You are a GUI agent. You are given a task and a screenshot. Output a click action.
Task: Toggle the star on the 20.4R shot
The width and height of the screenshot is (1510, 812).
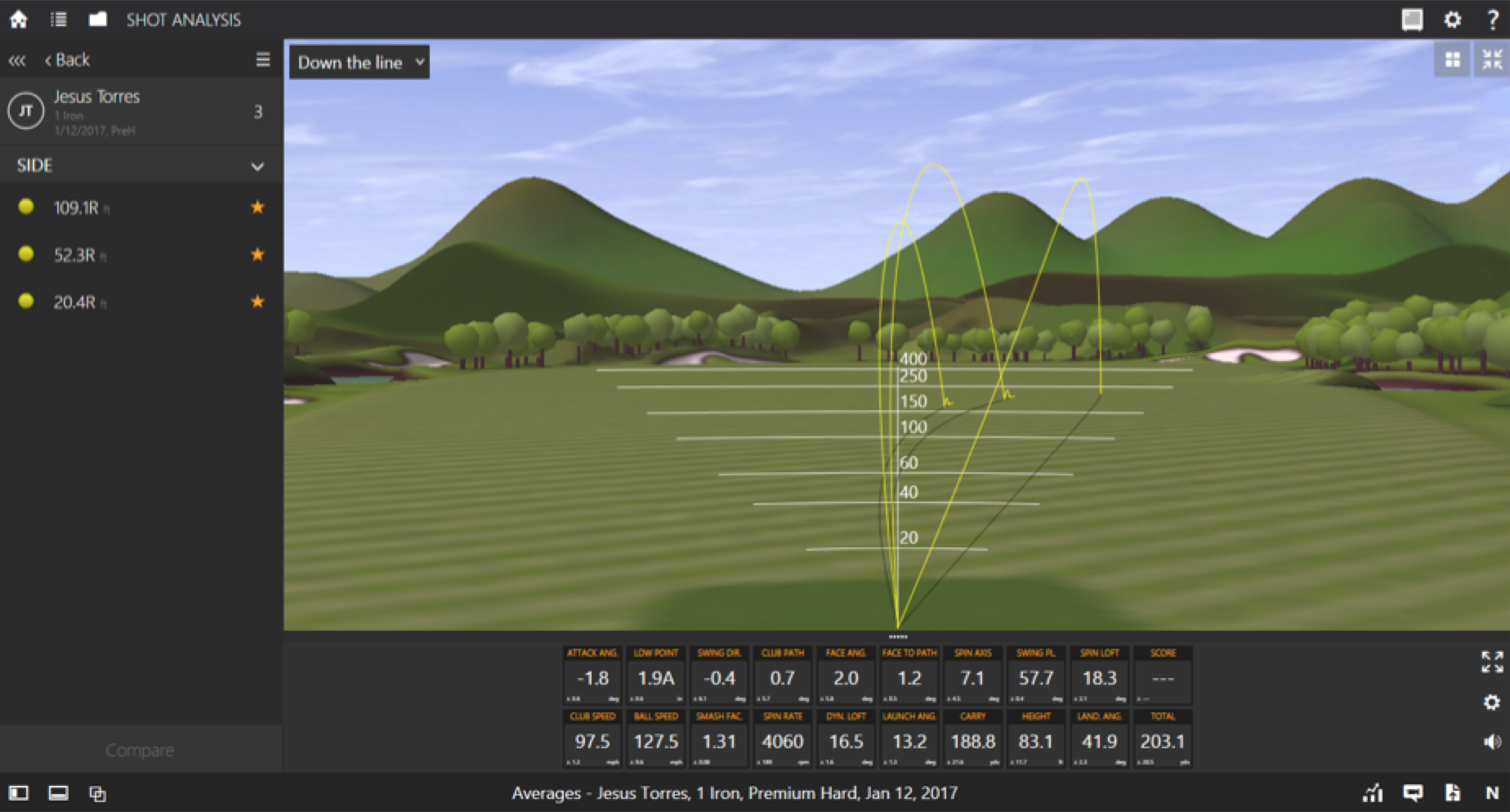(x=257, y=302)
